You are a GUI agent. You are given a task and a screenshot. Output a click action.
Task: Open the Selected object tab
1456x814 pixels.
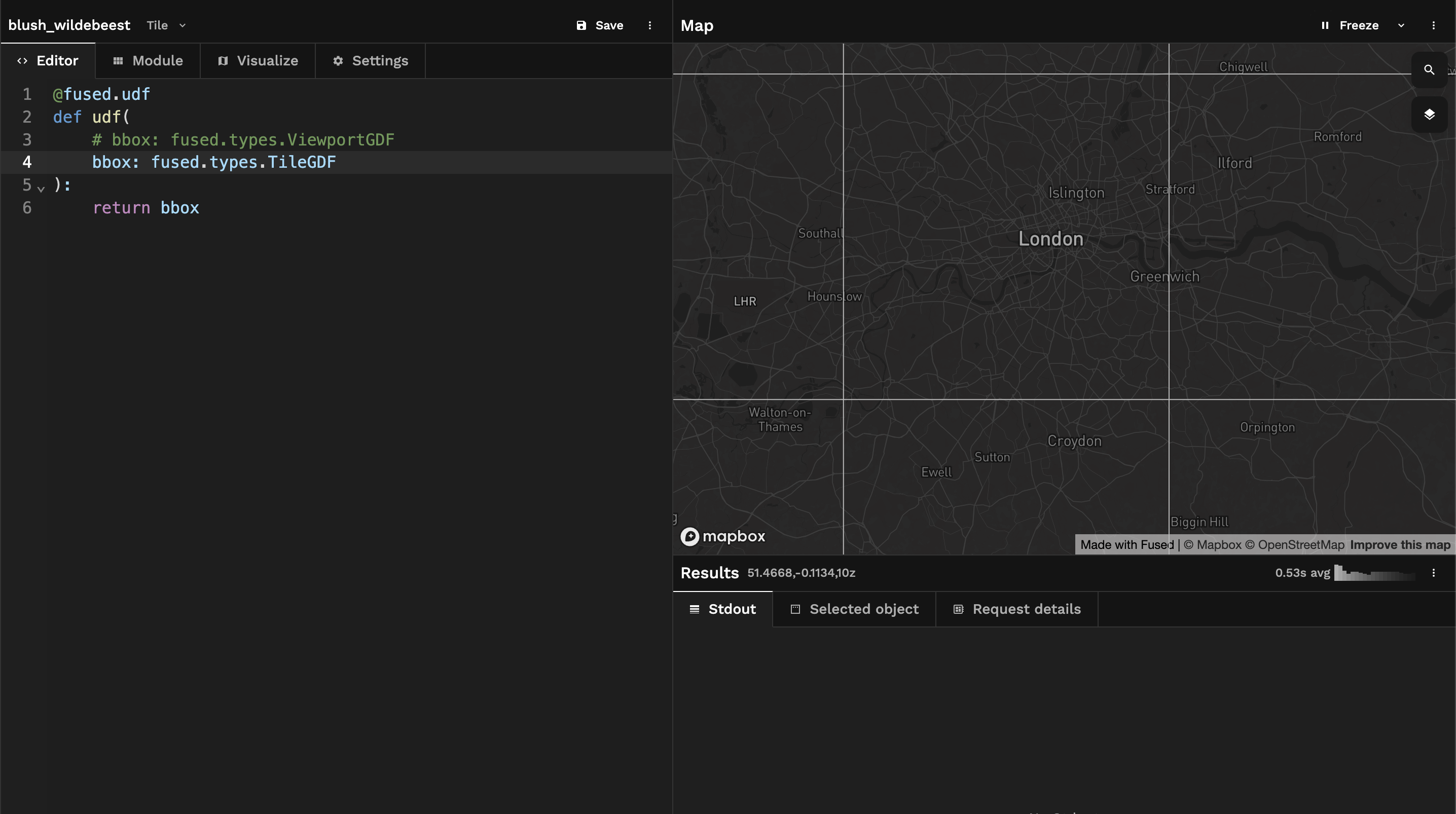[x=854, y=609]
